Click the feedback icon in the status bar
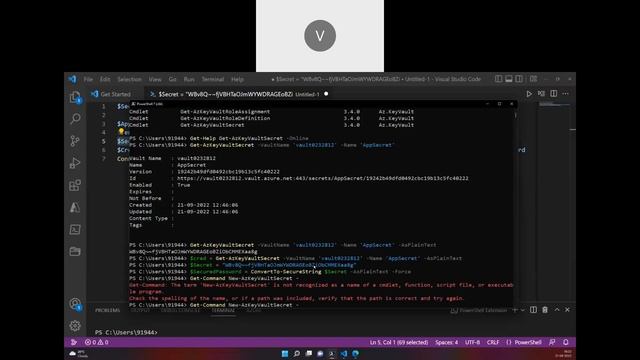The height and width of the screenshot is (360, 640). pyautogui.click(x=552, y=342)
